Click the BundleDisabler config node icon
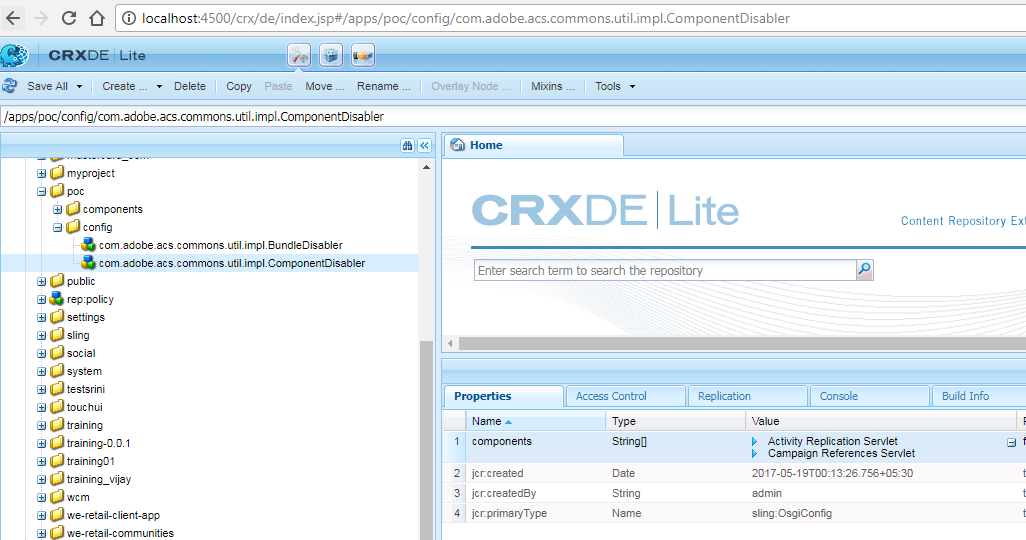Image resolution: width=1026 pixels, height=540 pixels. point(88,245)
